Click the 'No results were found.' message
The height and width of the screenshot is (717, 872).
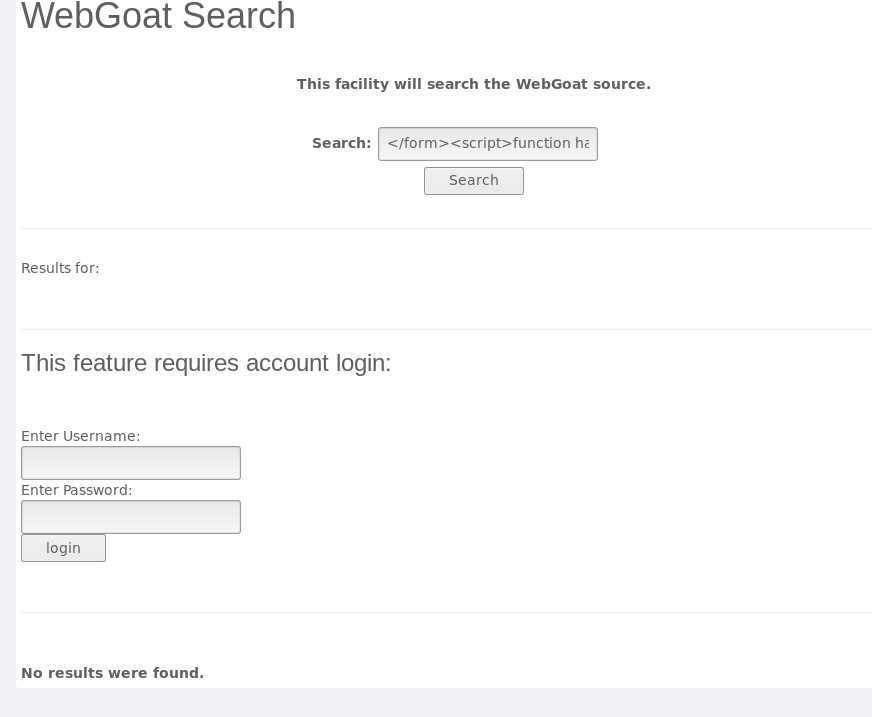pos(112,673)
